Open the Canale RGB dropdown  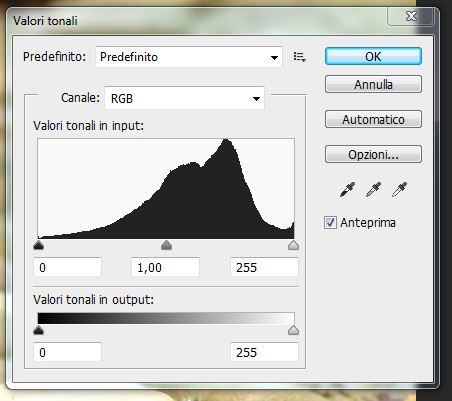click(184, 98)
